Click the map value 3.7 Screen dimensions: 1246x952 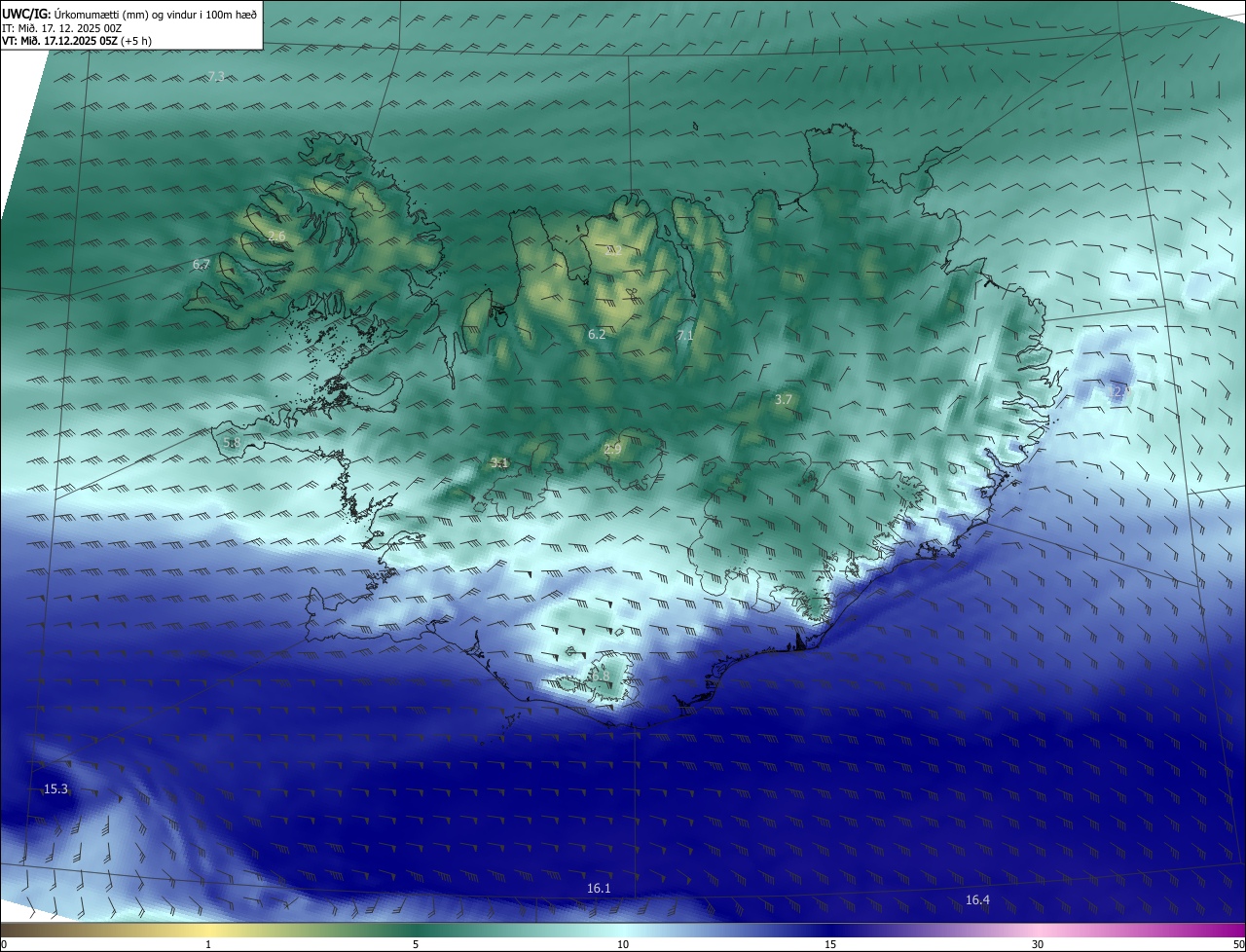coord(784,399)
